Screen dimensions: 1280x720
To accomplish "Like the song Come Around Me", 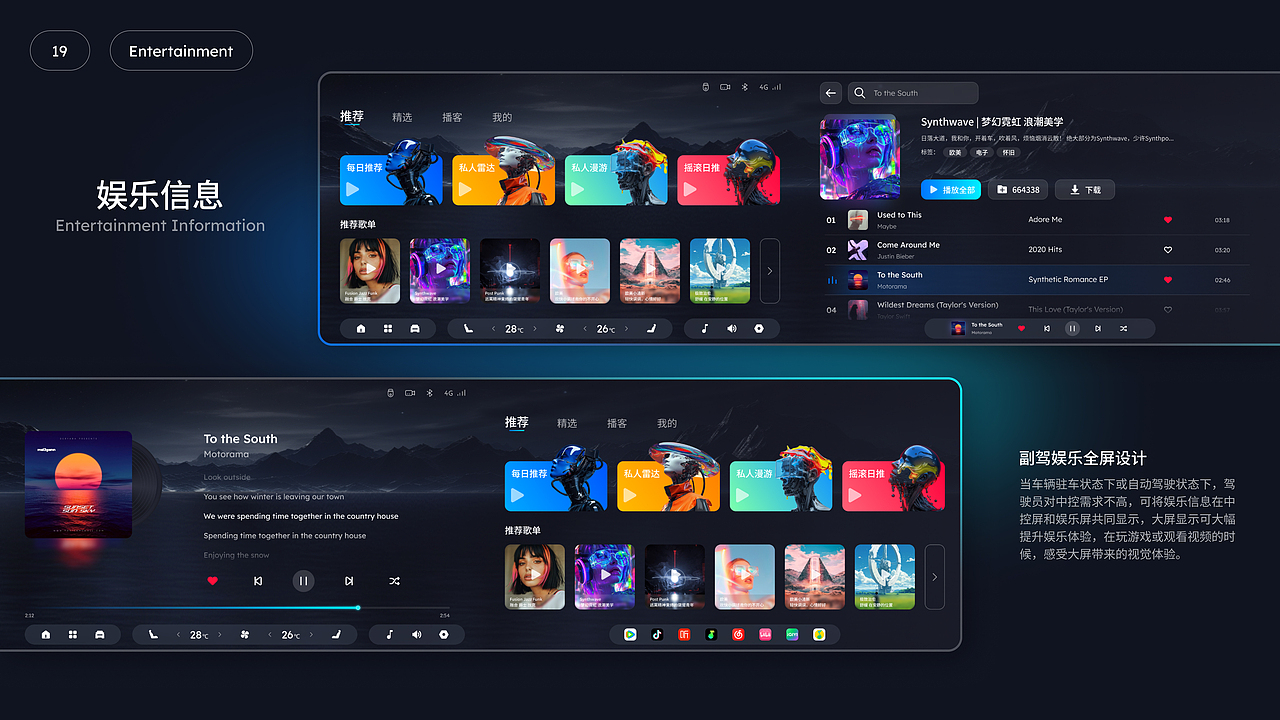I will (1167, 250).
